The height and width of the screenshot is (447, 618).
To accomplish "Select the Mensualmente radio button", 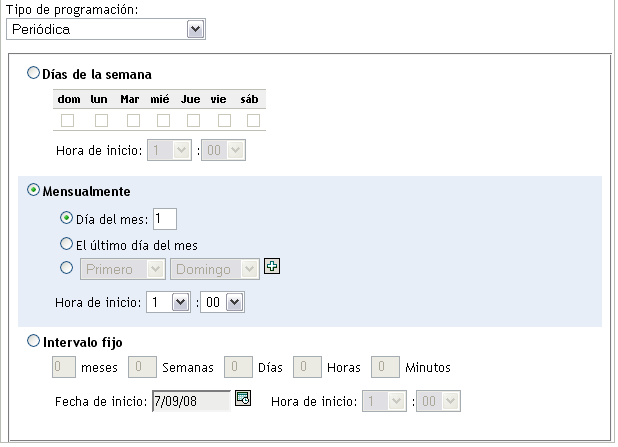I will (36, 190).
